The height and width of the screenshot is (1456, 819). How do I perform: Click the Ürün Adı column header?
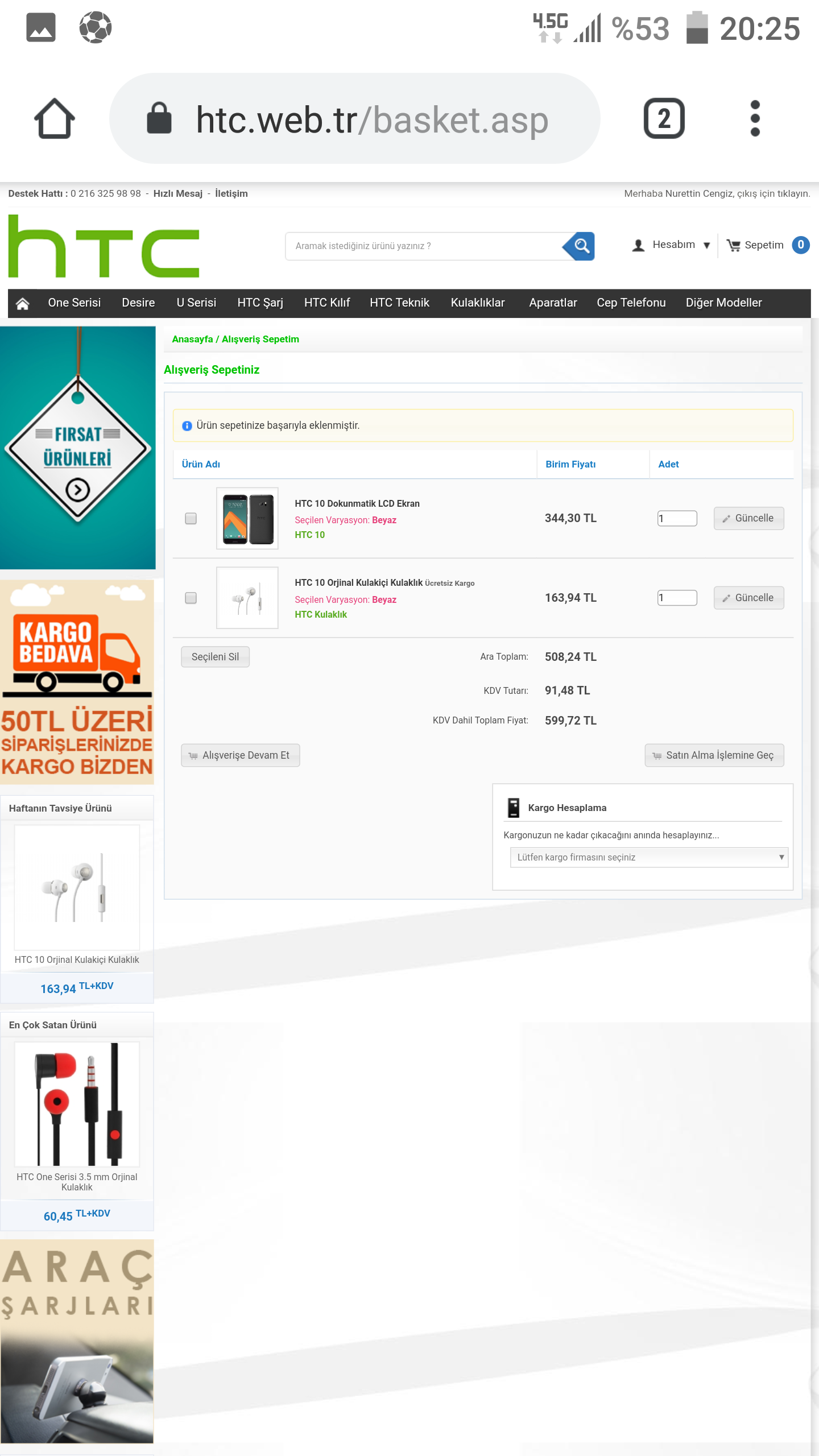tap(201, 464)
